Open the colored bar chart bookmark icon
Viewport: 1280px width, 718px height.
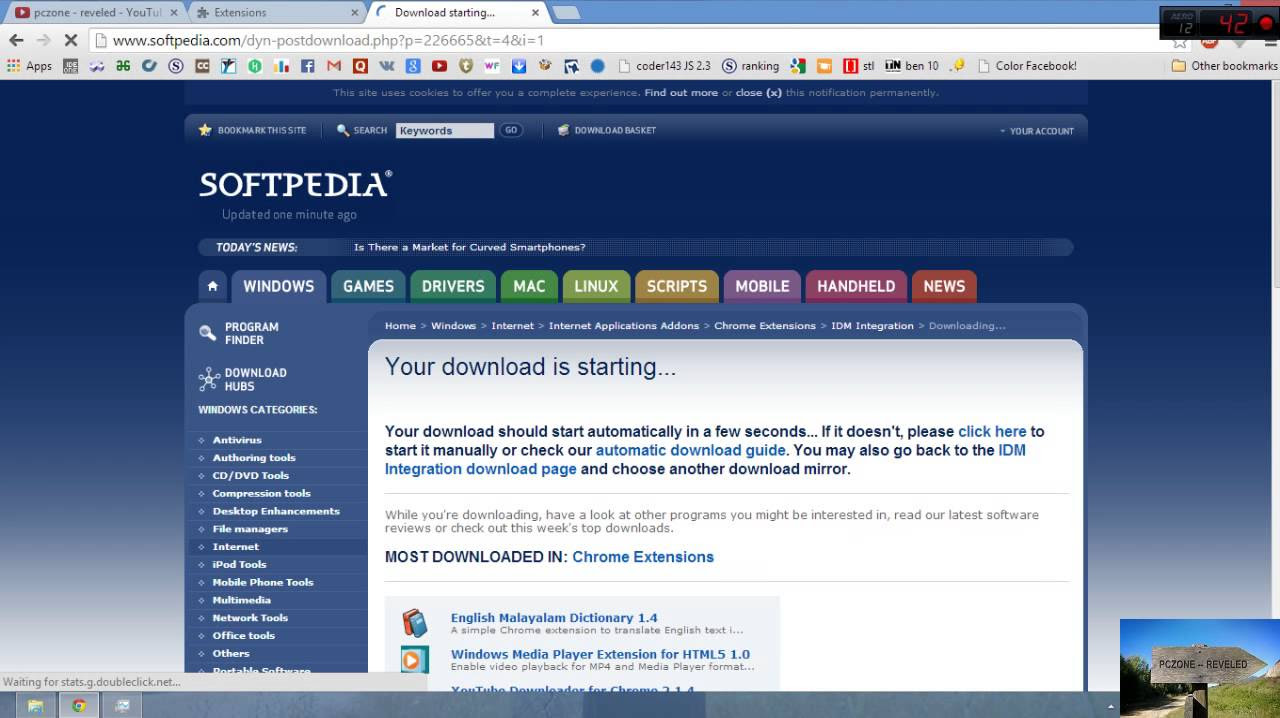click(x=281, y=66)
